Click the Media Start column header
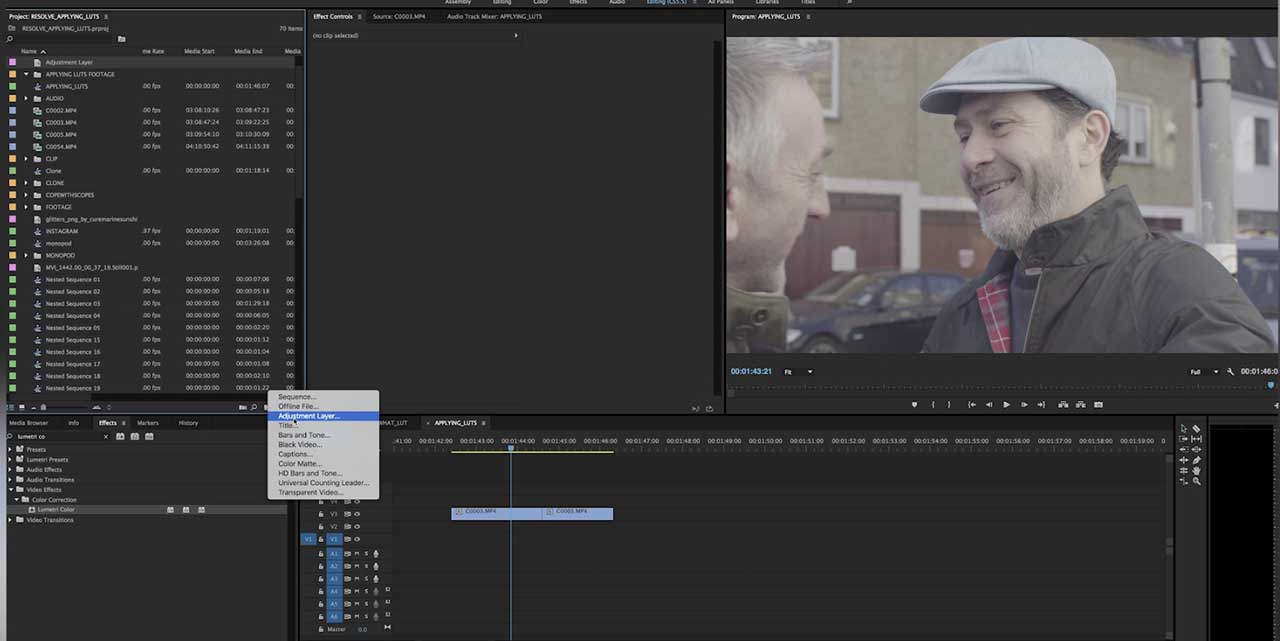This screenshot has width=1280, height=641. (x=200, y=51)
